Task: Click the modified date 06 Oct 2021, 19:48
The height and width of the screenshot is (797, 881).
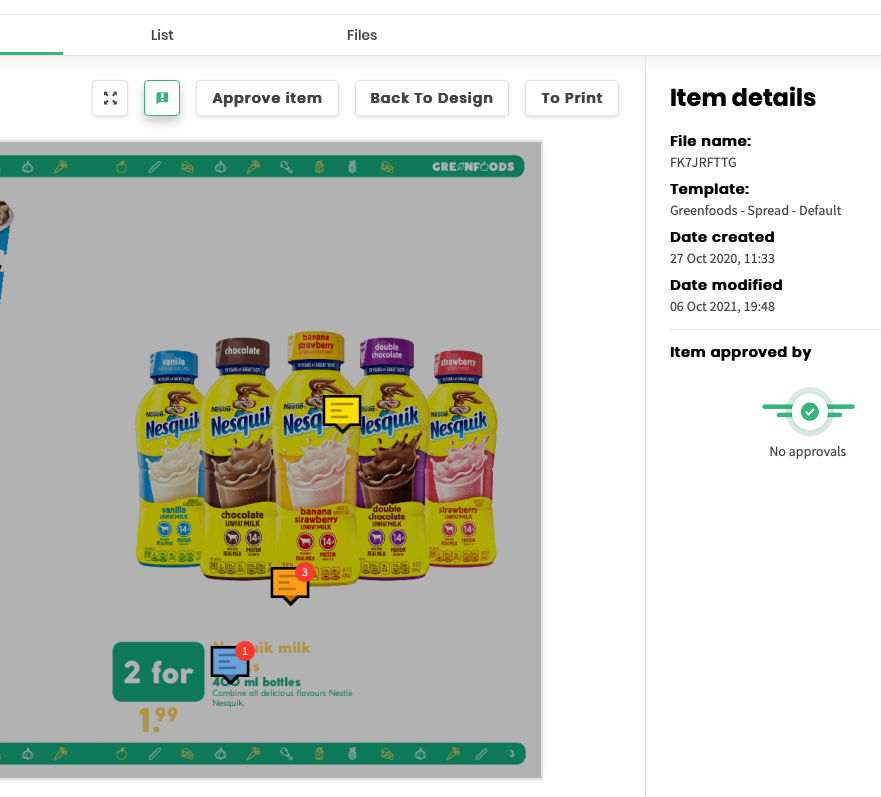Action: click(722, 306)
